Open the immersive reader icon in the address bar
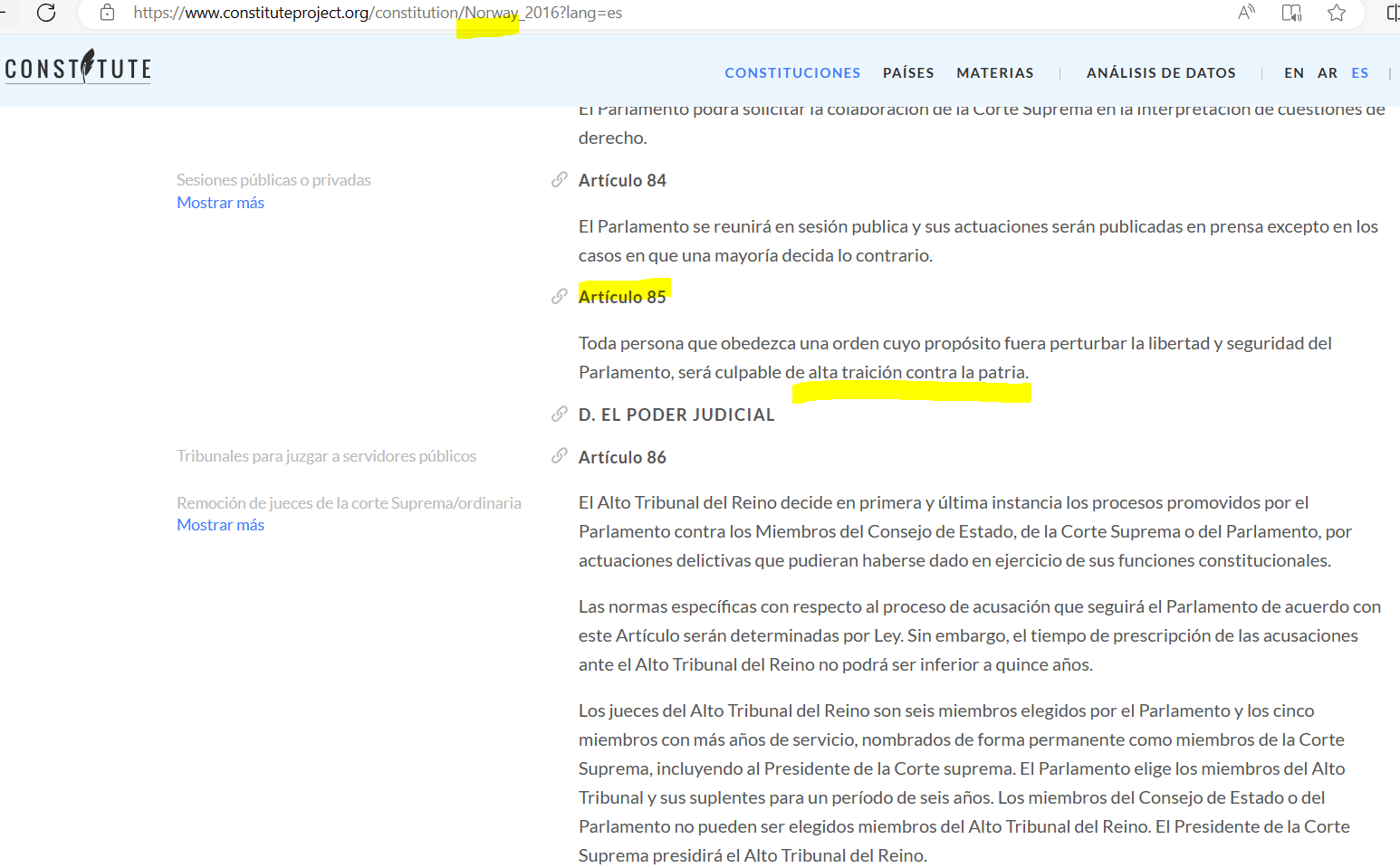 (1291, 13)
